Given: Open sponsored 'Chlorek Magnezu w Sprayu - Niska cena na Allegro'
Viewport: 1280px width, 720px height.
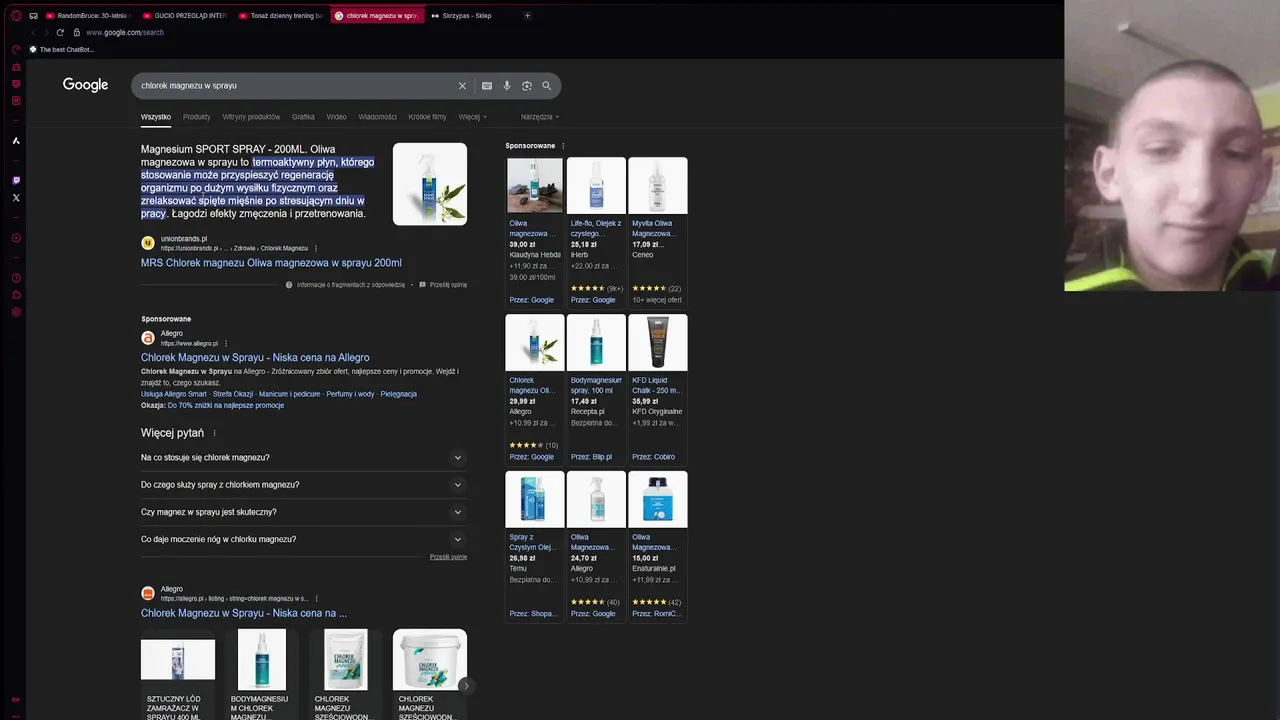Looking at the screenshot, I should click(255, 357).
